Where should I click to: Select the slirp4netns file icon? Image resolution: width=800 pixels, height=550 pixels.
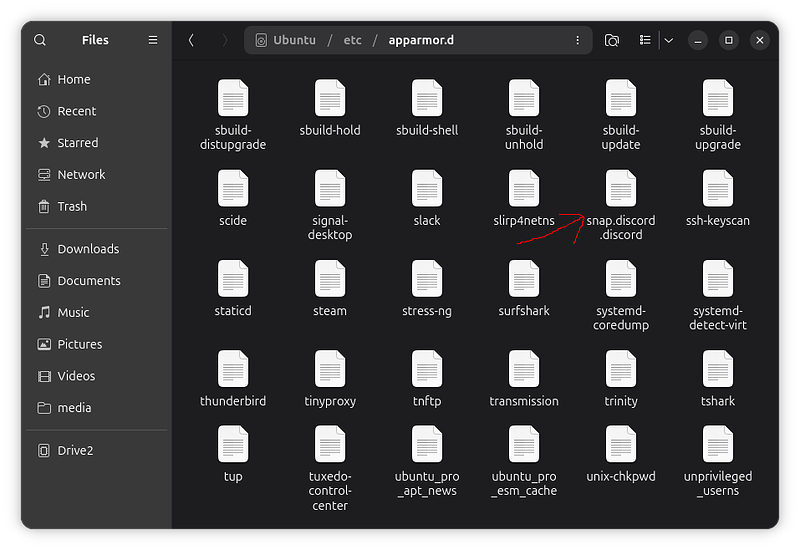(x=524, y=190)
